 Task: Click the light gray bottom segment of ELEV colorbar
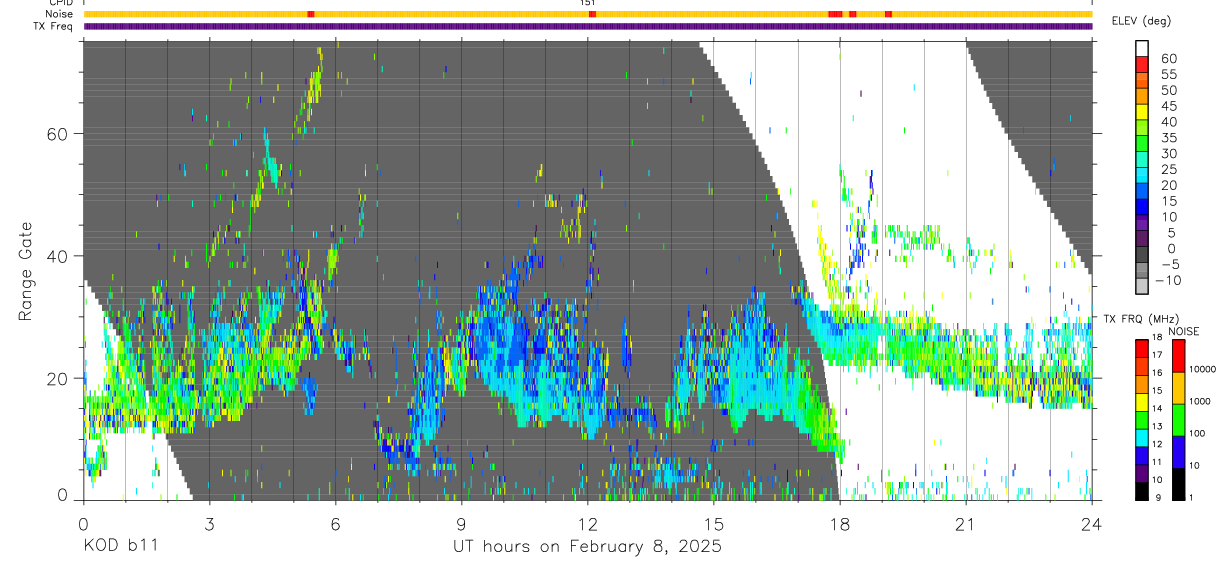tap(1142, 288)
